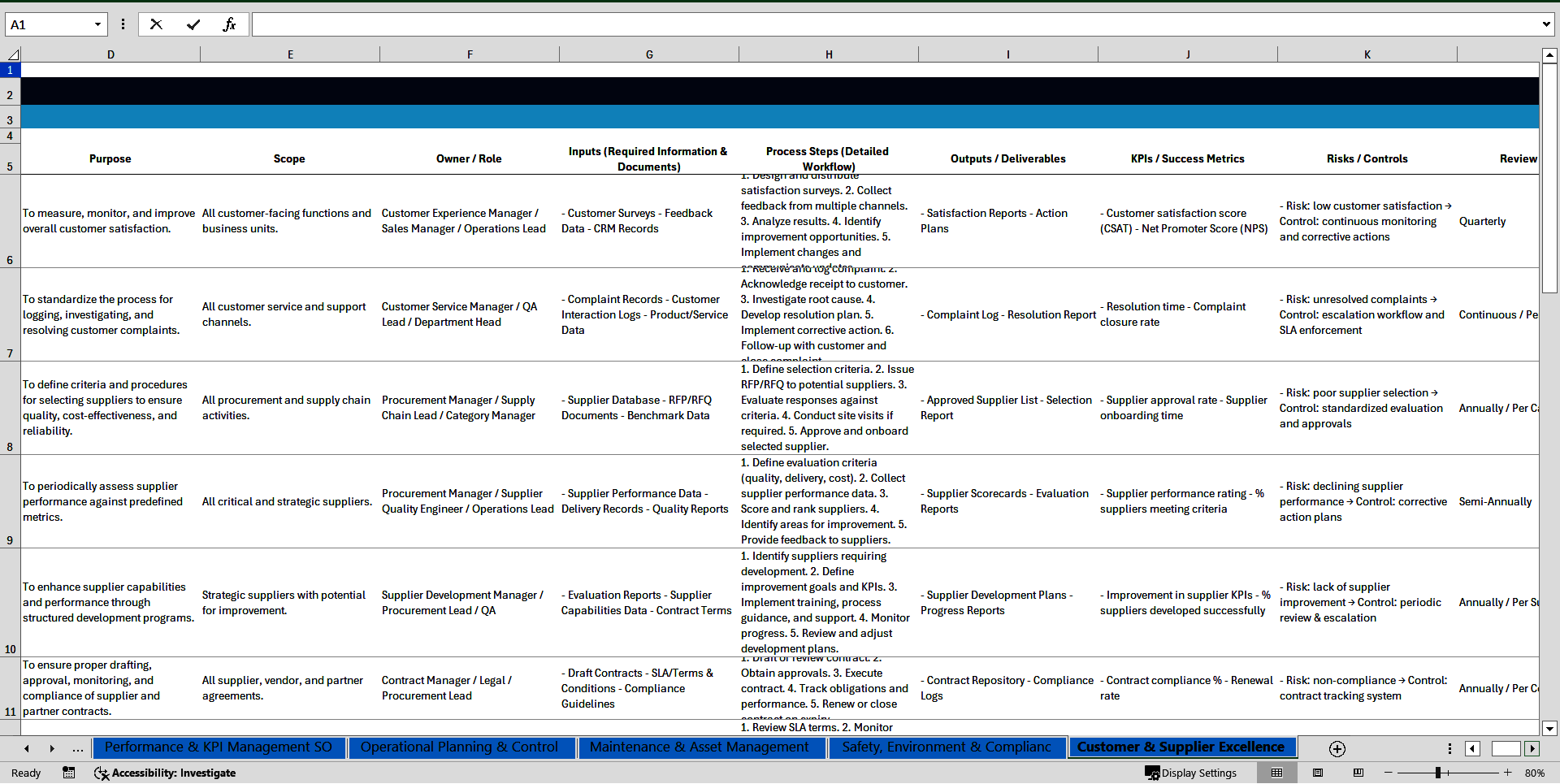1560x784 pixels.
Task: Click Accessibility: Investigate status indicator
Action: pyautogui.click(x=165, y=773)
